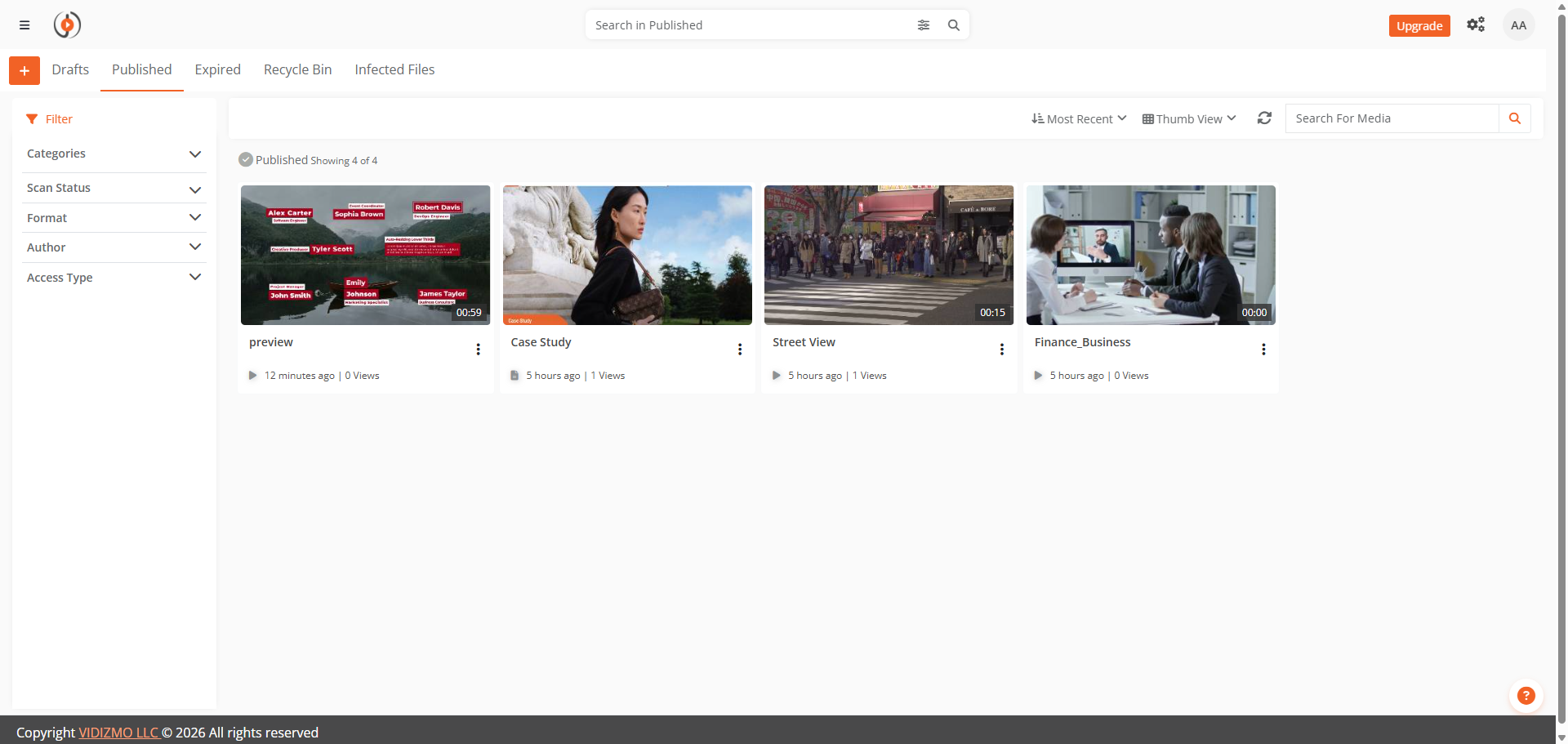Open the settings gears icon
Image resolution: width=1568 pixels, height=744 pixels.
[1475, 25]
